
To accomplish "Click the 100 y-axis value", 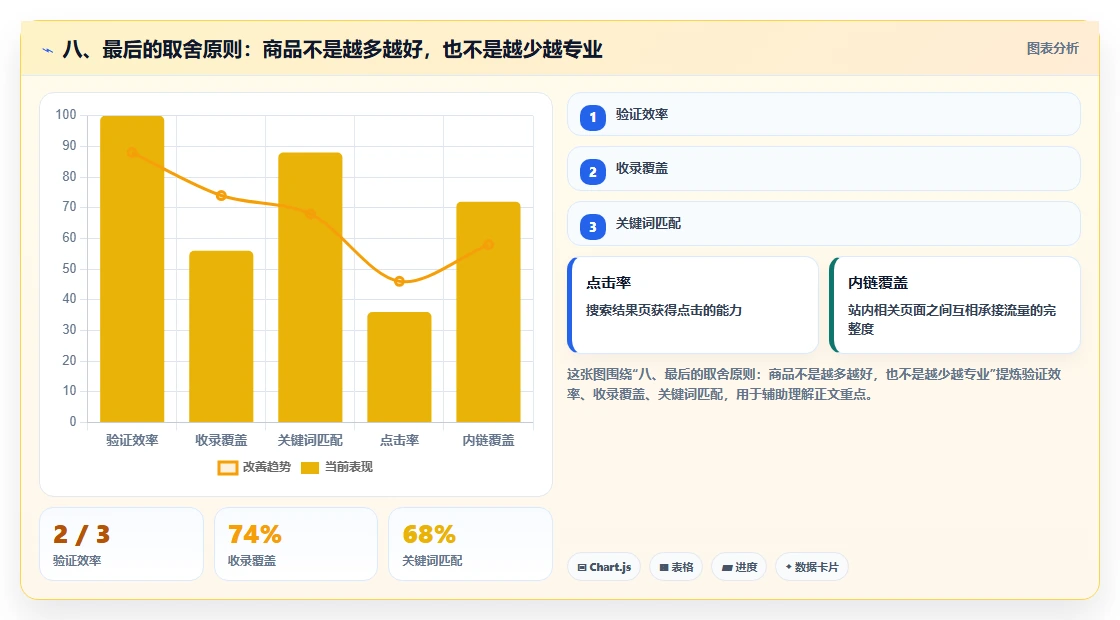I will coord(66,115).
